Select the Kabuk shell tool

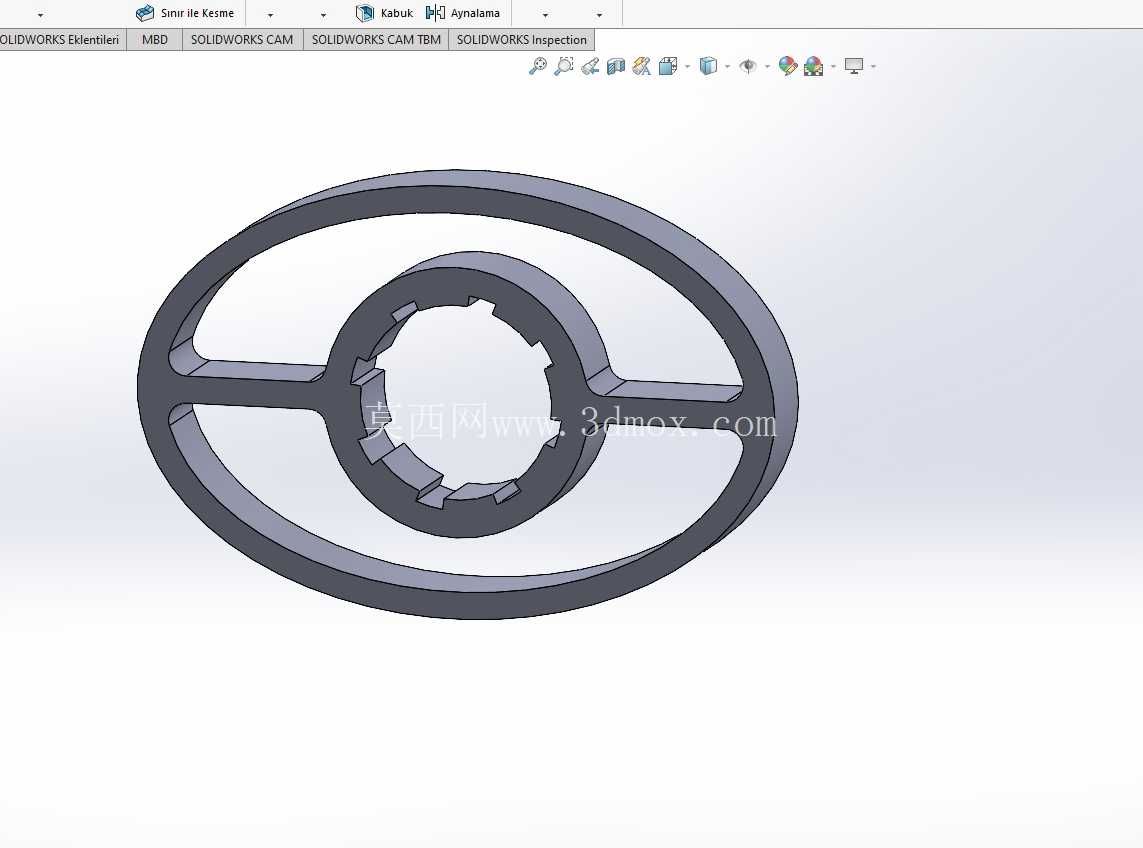[x=384, y=13]
